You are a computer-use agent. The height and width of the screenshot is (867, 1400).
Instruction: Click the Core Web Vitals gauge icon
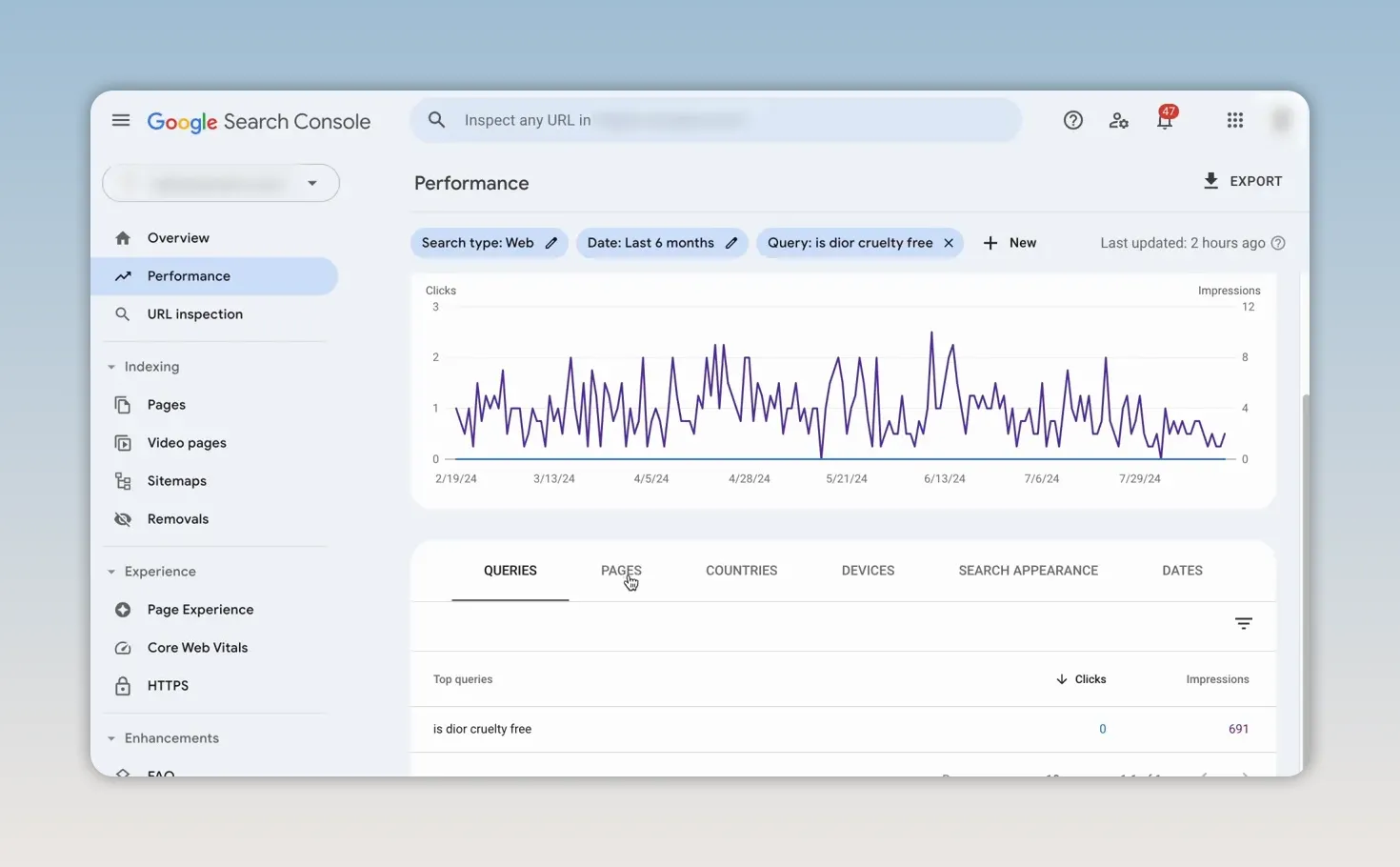coord(123,648)
